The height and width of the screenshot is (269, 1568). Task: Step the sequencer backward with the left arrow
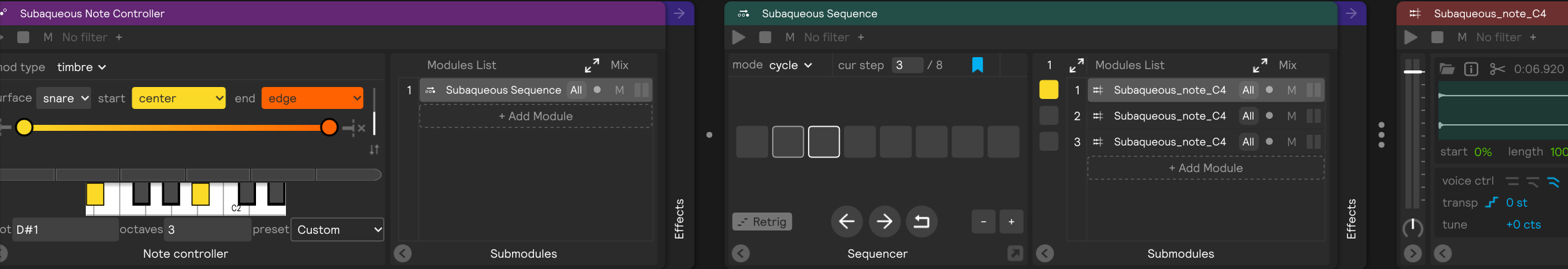pos(847,222)
